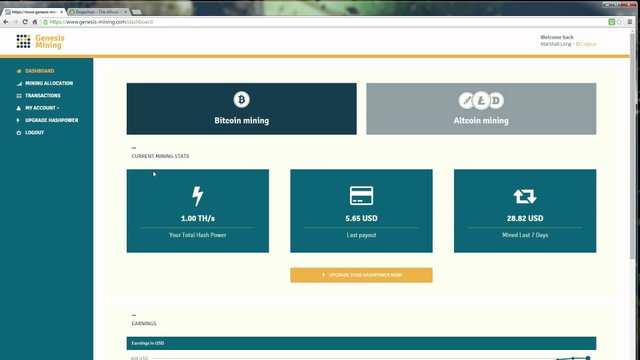Click the Earnings in USD chart header

(361, 343)
